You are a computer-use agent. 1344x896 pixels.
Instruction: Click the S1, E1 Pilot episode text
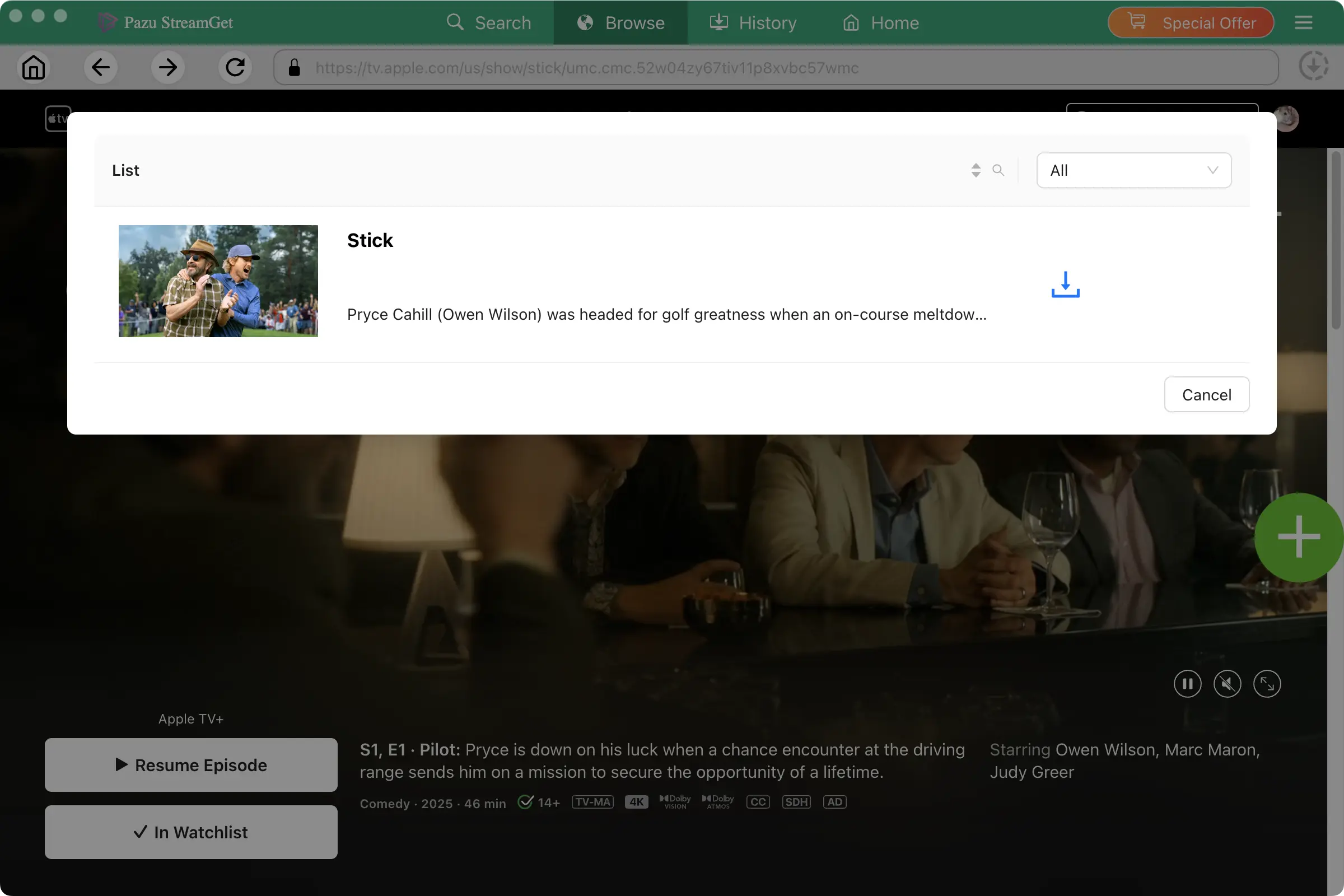pyautogui.click(x=662, y=760)
